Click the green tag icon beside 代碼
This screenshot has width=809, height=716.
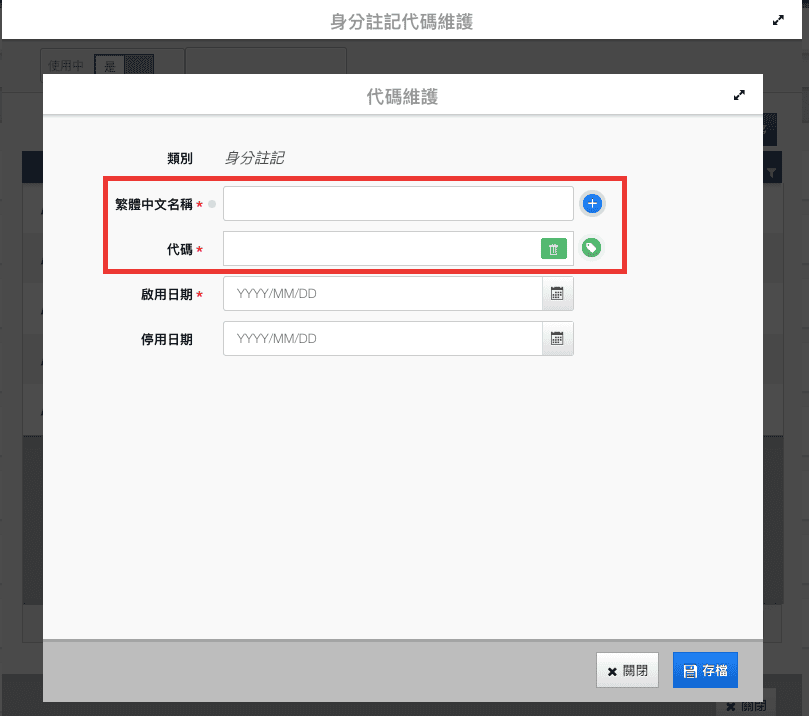coord(592,248)
